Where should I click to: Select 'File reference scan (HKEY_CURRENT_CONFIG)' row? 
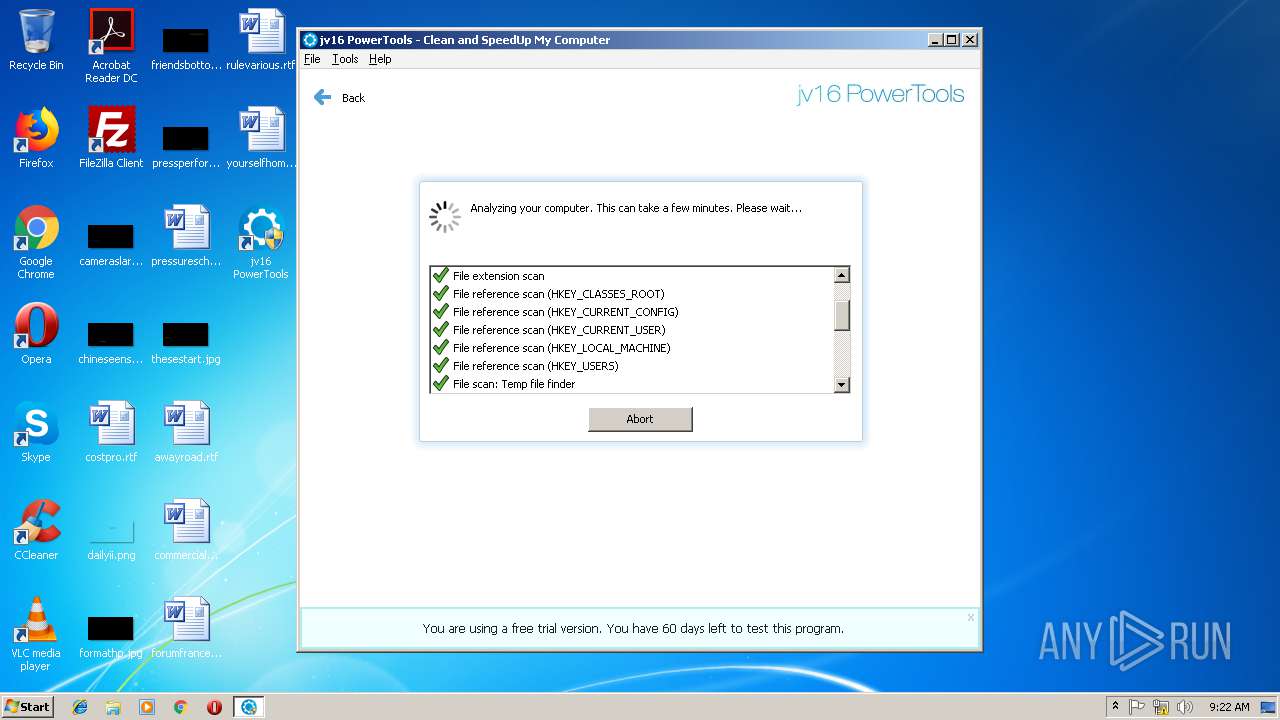[632, 312]
